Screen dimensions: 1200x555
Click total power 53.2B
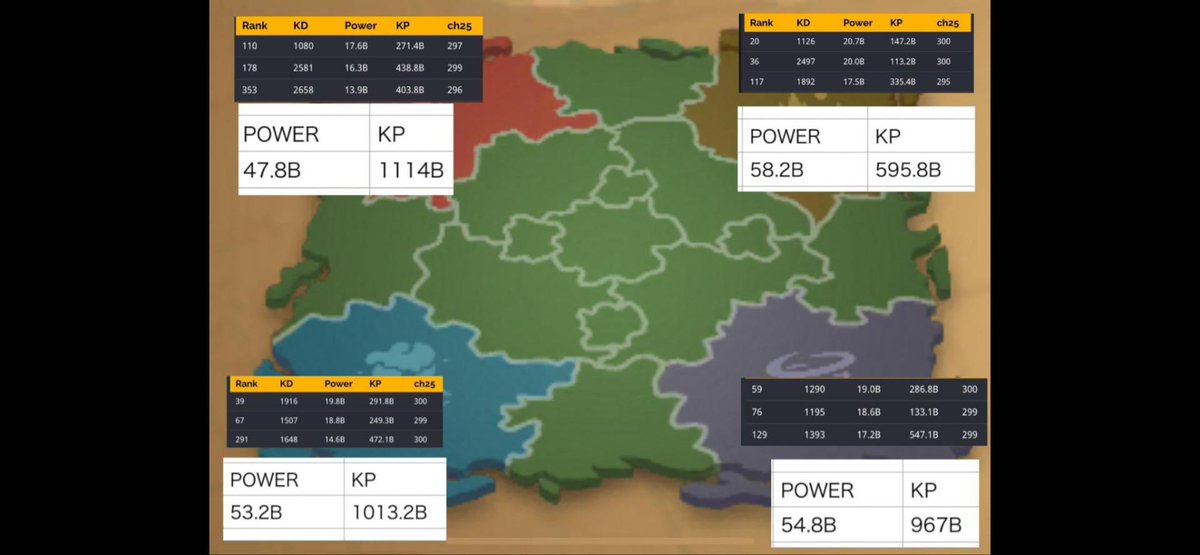(257, 512)
